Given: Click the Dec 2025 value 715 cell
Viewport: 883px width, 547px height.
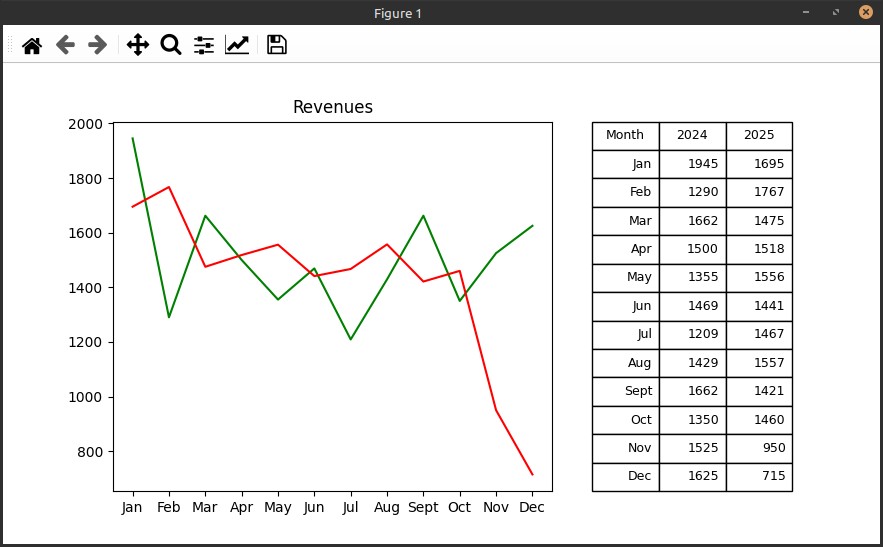Looking at the screenshot, I should click(759, 477).
